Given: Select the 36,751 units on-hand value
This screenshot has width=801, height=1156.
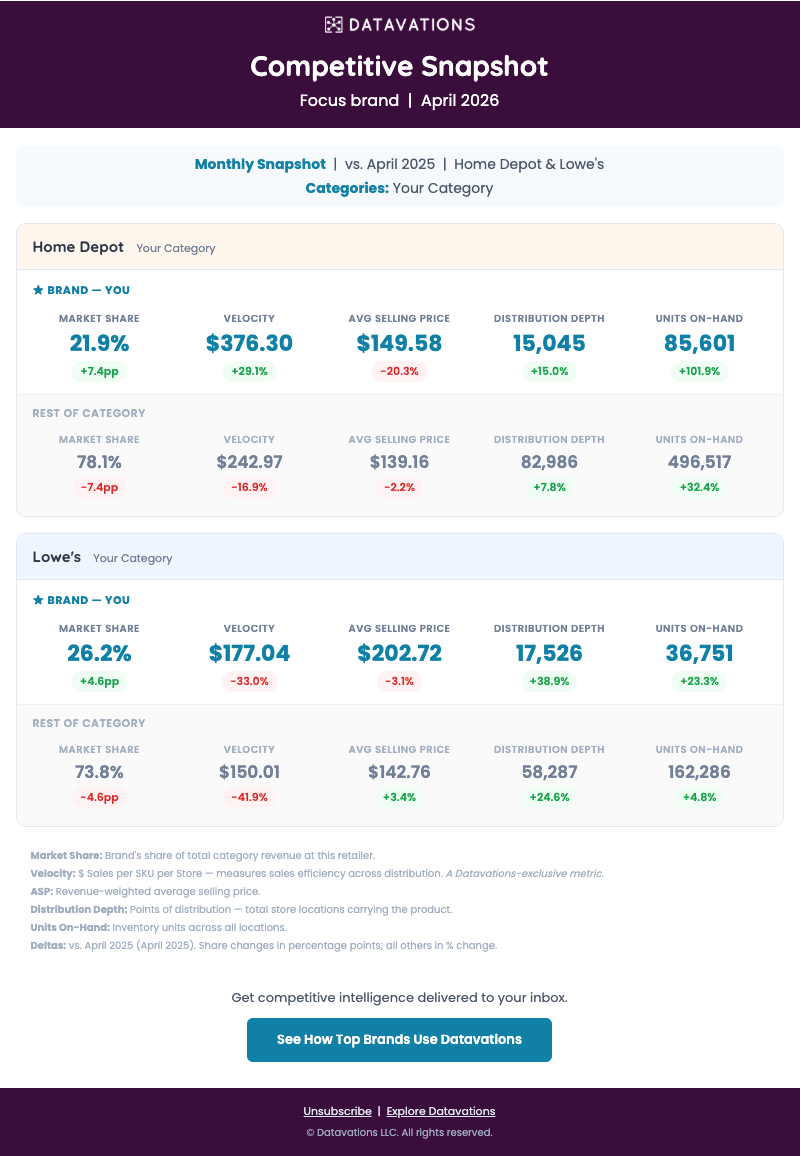Looking at the screenshot, I should 699,653.
